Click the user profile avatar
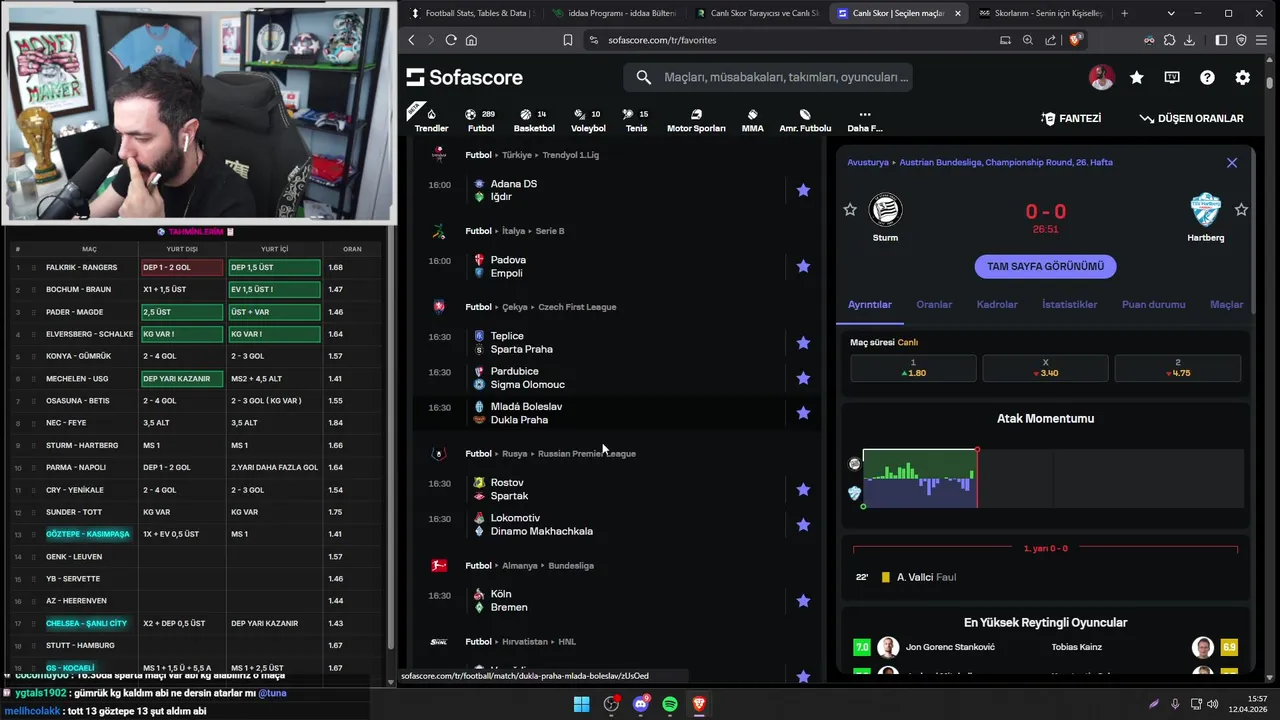The image size is (1280, 720). pos(1101,77)
